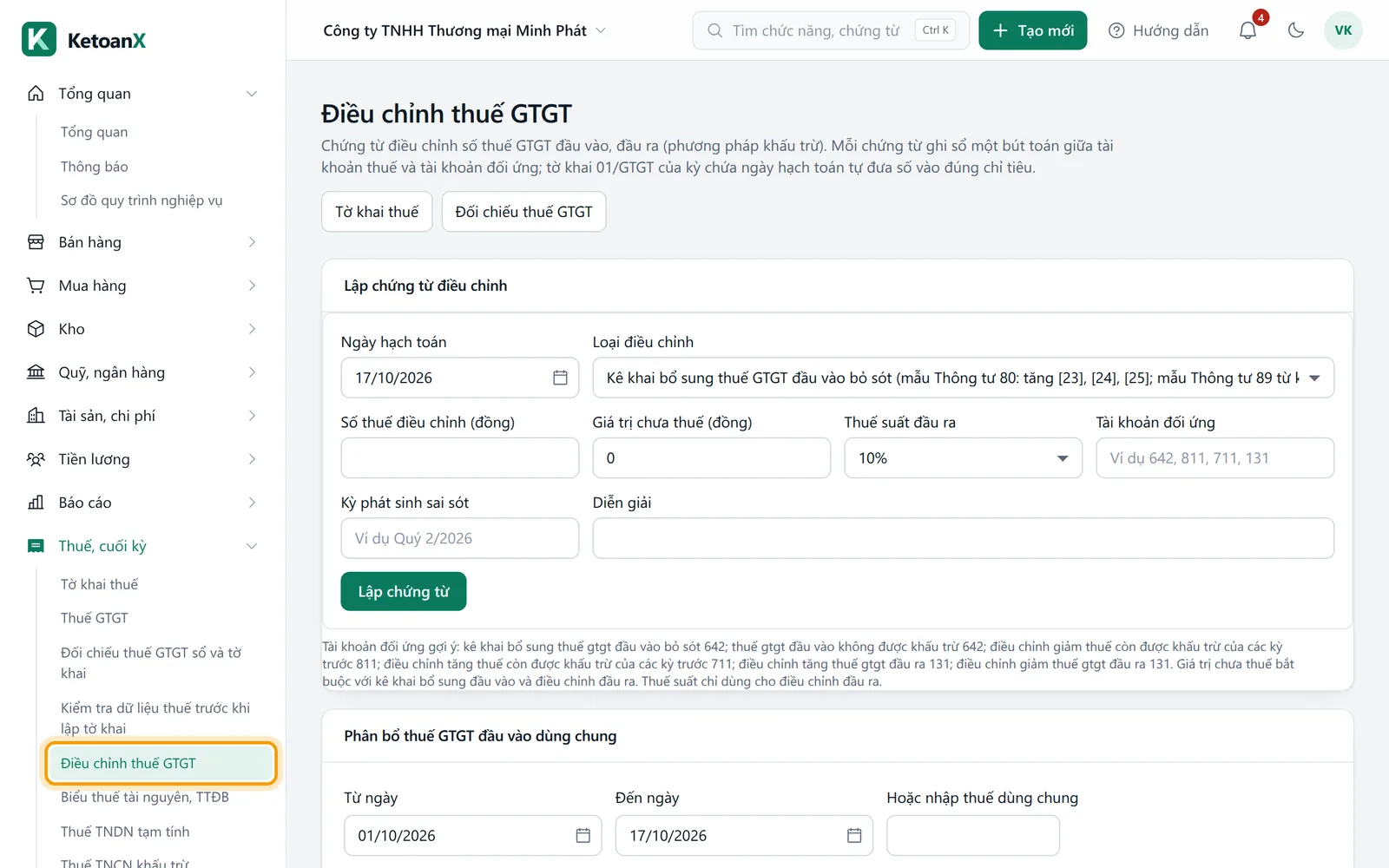Toggle dark mode moon icon
This screenshot has height=868, width=1389.
click(1296, 30)
